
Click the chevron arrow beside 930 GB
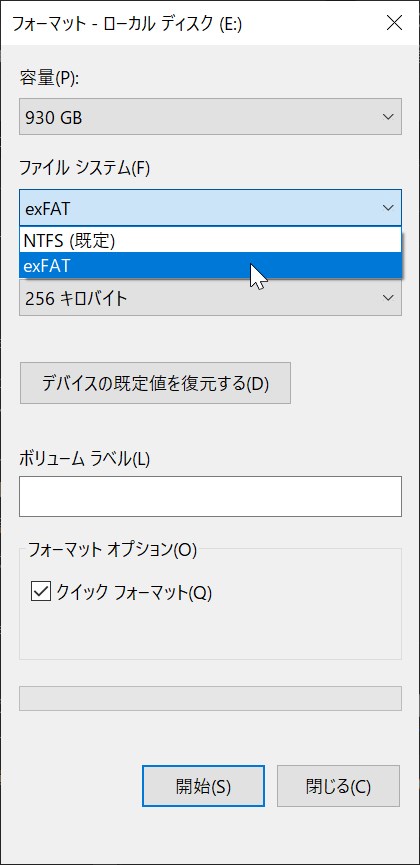tap(388, 117)
